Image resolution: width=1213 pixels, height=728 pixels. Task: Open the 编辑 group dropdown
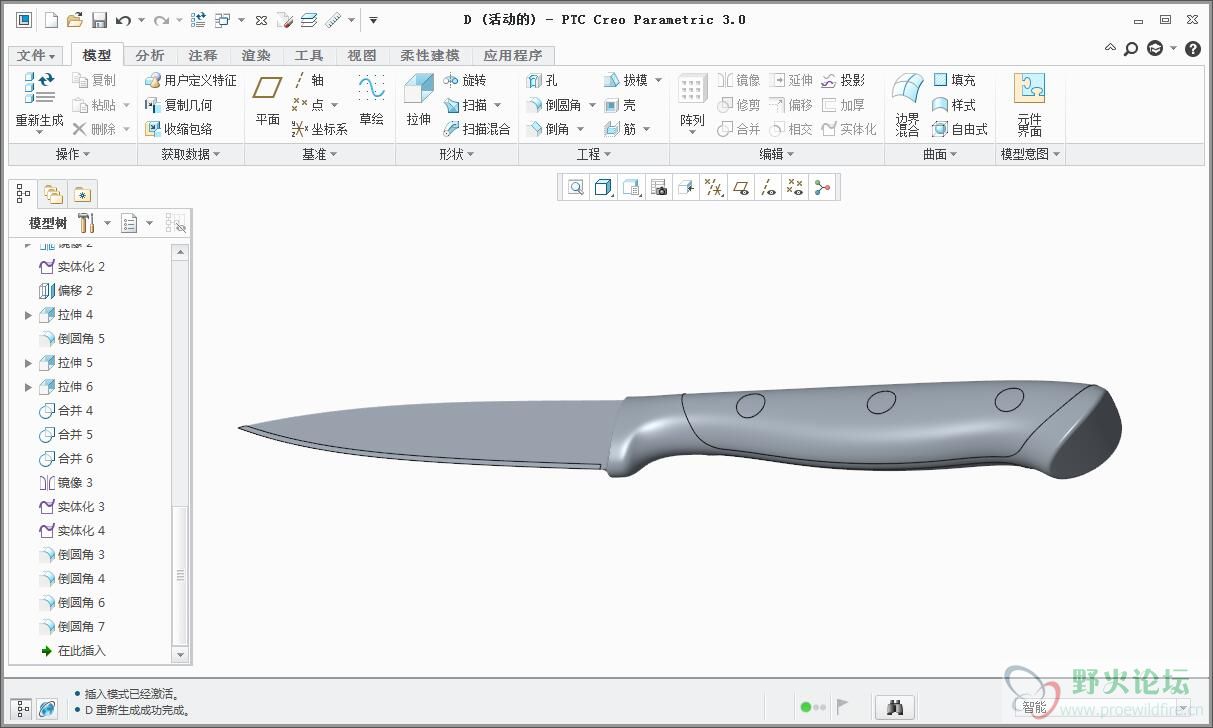777,154
